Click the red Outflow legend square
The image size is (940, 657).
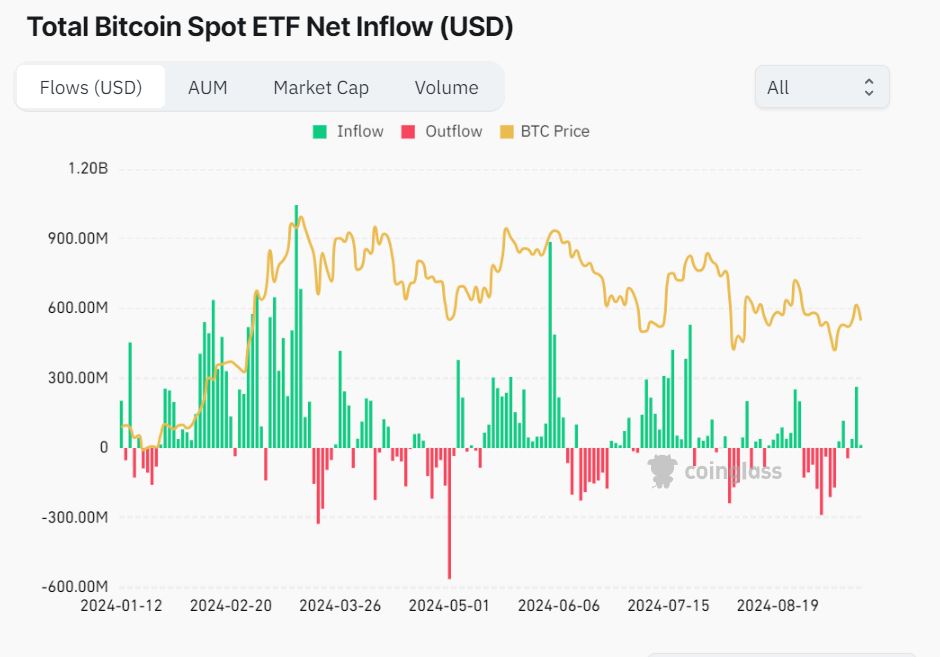pyautogui.click(x=408, y=131)
